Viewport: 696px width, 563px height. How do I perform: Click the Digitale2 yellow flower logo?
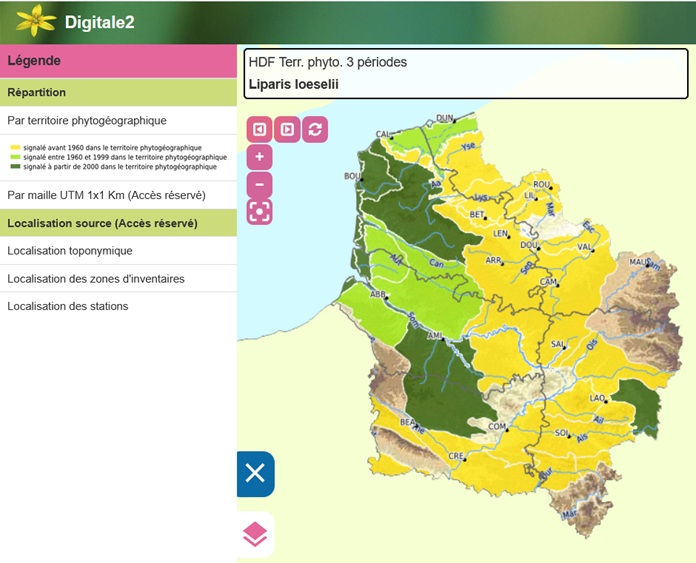(36, 20)
